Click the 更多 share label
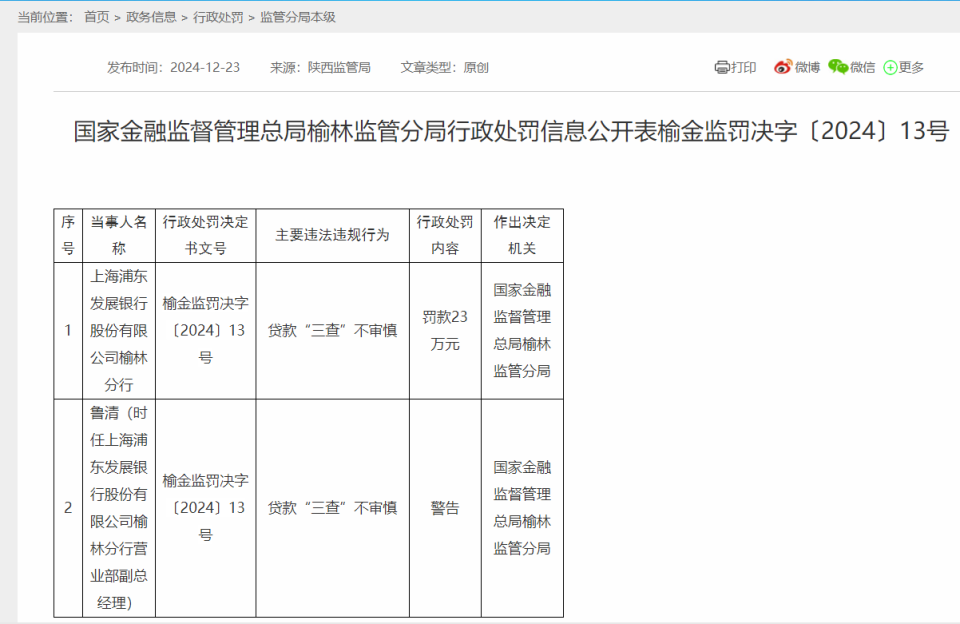 pos(911,67)
